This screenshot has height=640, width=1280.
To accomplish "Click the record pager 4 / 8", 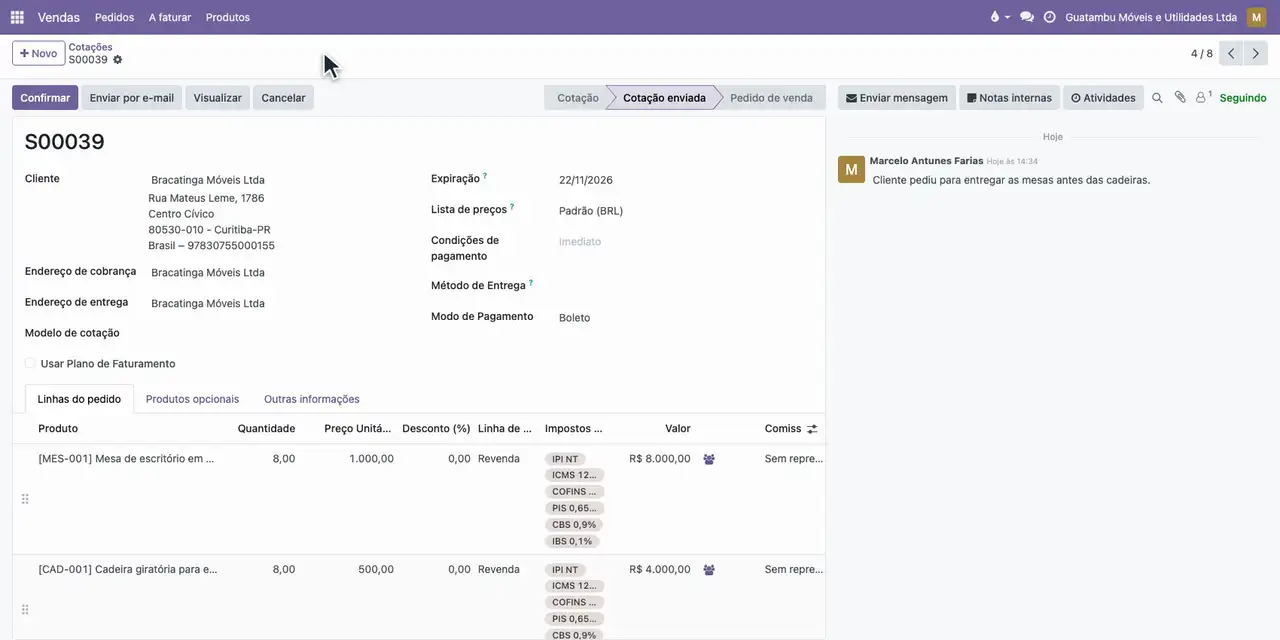I will (x=1201, y=54).
